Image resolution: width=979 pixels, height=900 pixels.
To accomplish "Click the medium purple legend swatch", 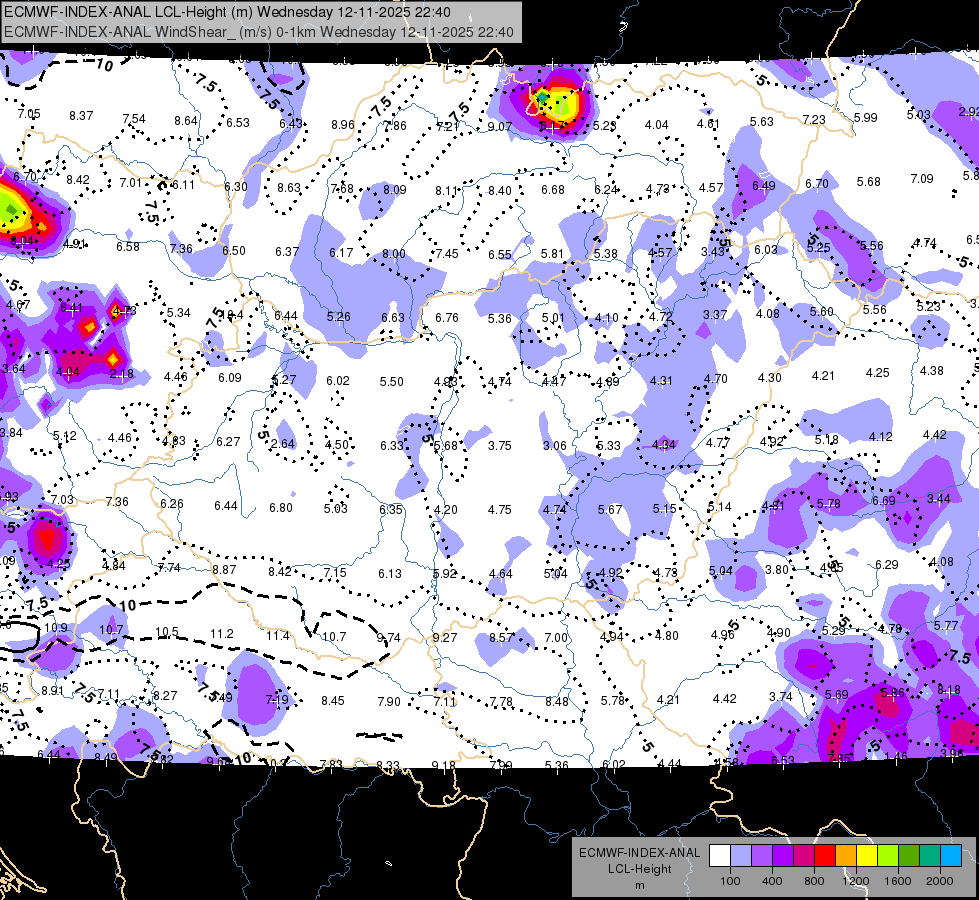I will coord(762,856).
